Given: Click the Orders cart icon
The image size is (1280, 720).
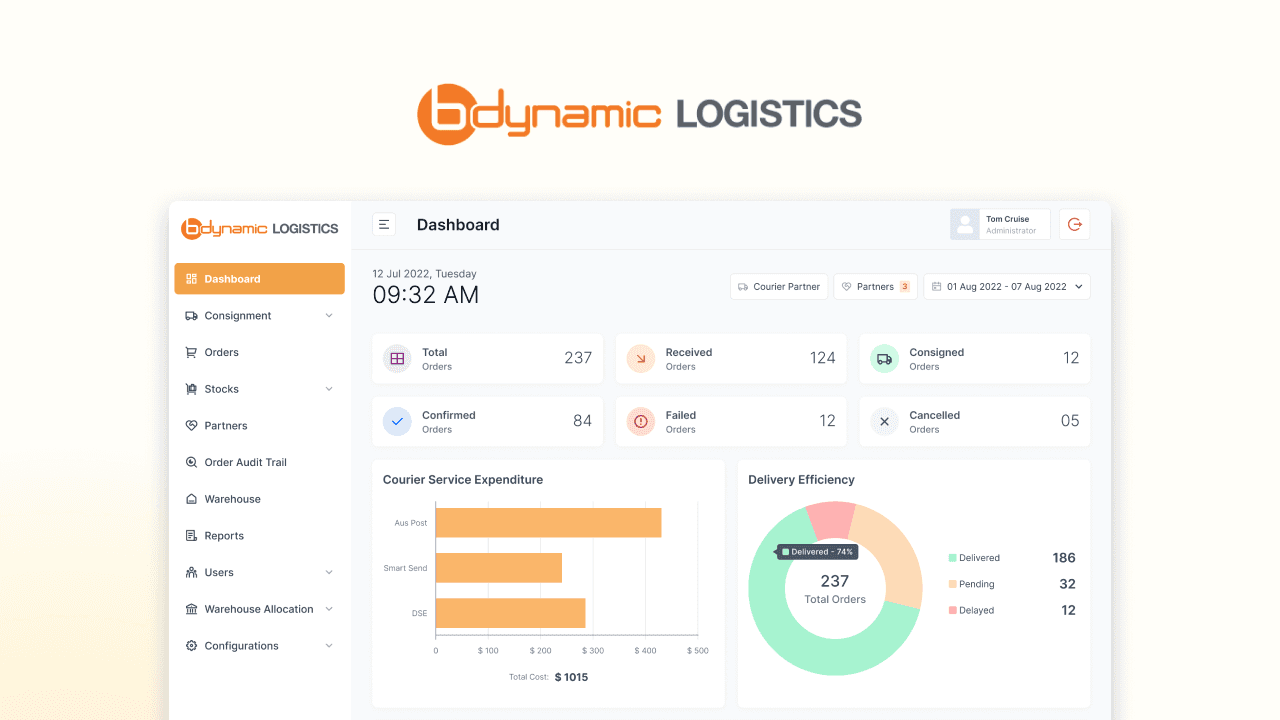Looking at the screenshot, I should (x=191, y=352).
